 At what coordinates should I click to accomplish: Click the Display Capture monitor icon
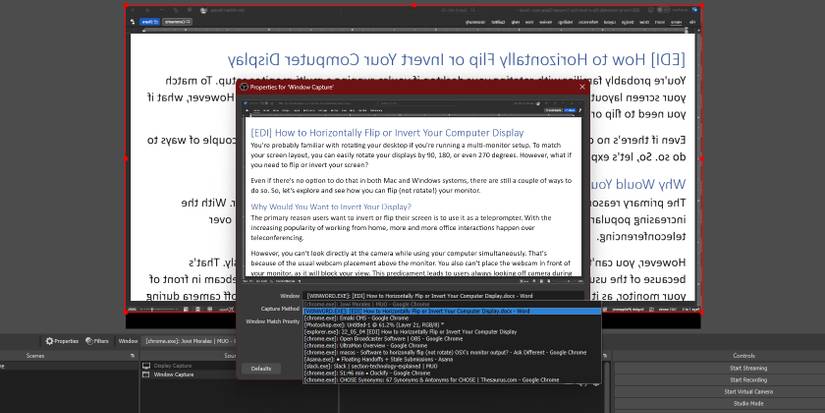coord(146,366)
